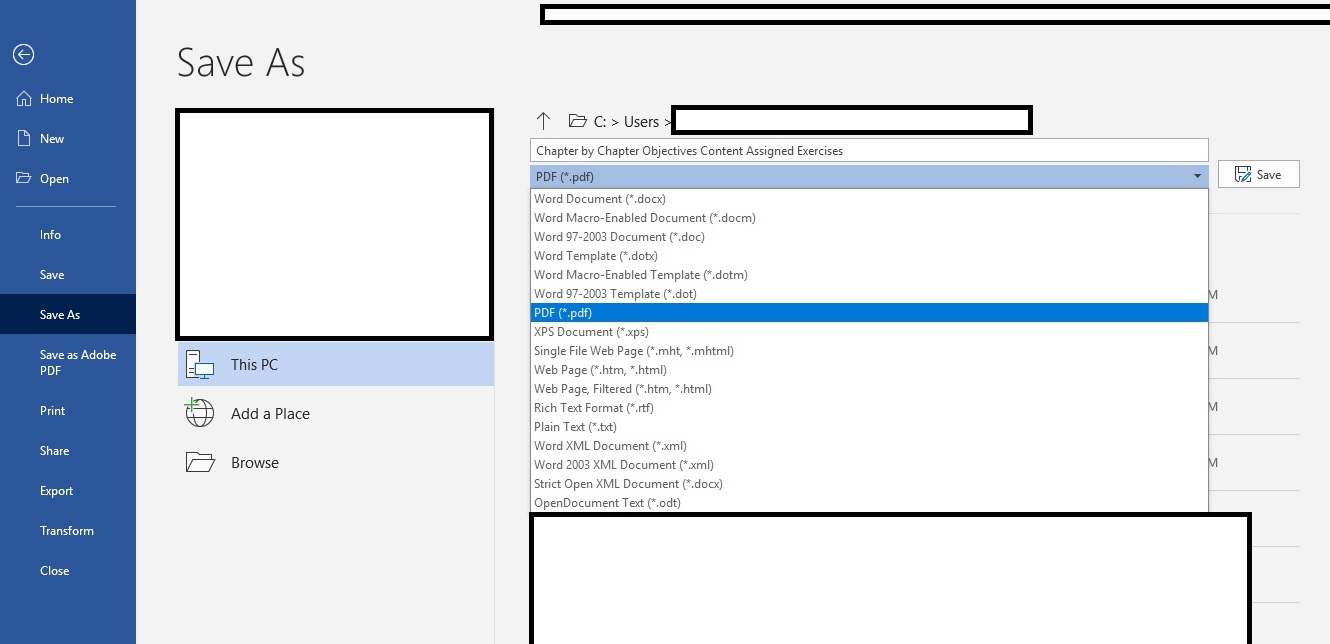Select Save As in the sidebar

(x=68, y=314)
